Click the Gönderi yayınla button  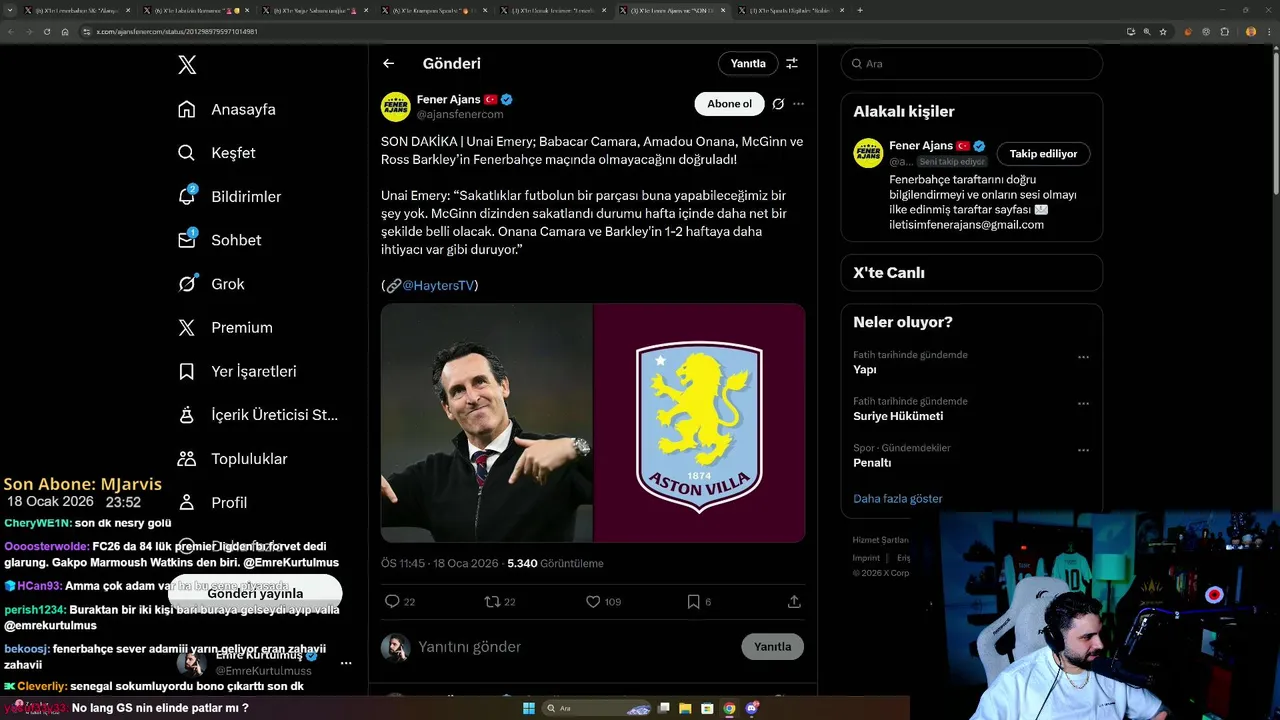[x=255, y=593]
